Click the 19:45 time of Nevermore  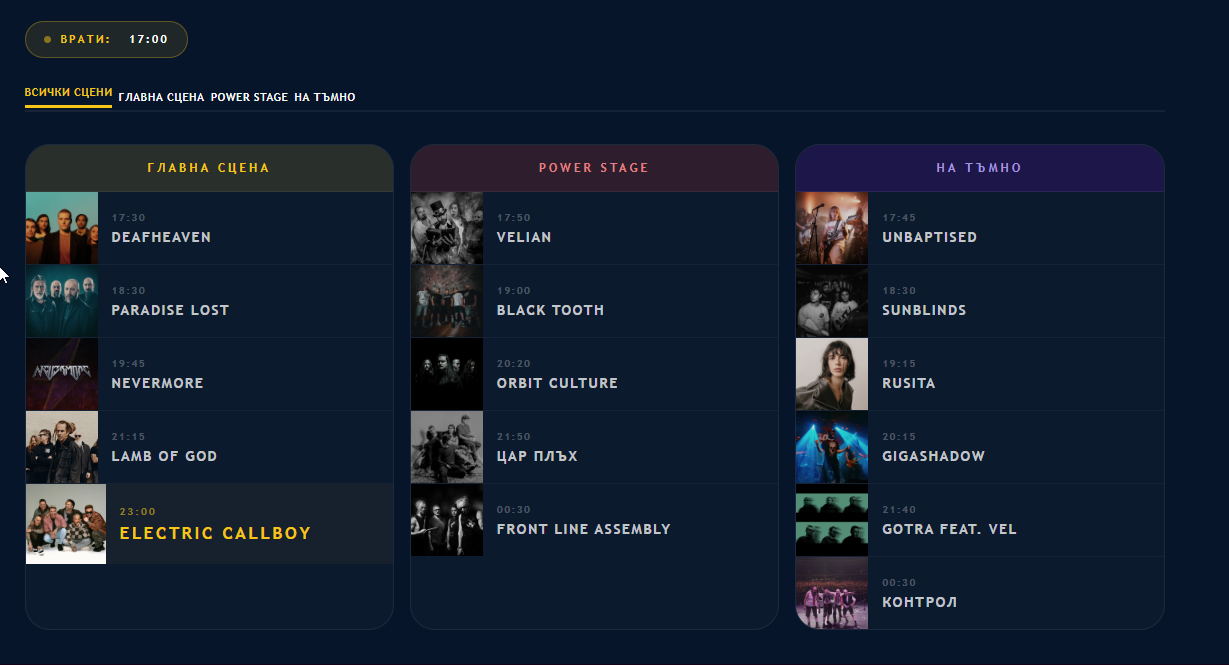pos(129,364)
